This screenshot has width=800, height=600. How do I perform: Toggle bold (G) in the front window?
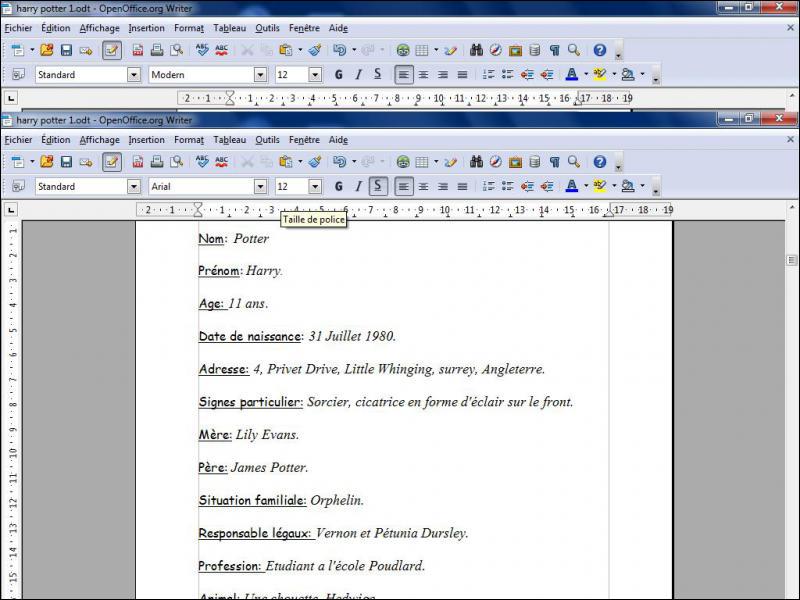338,186
